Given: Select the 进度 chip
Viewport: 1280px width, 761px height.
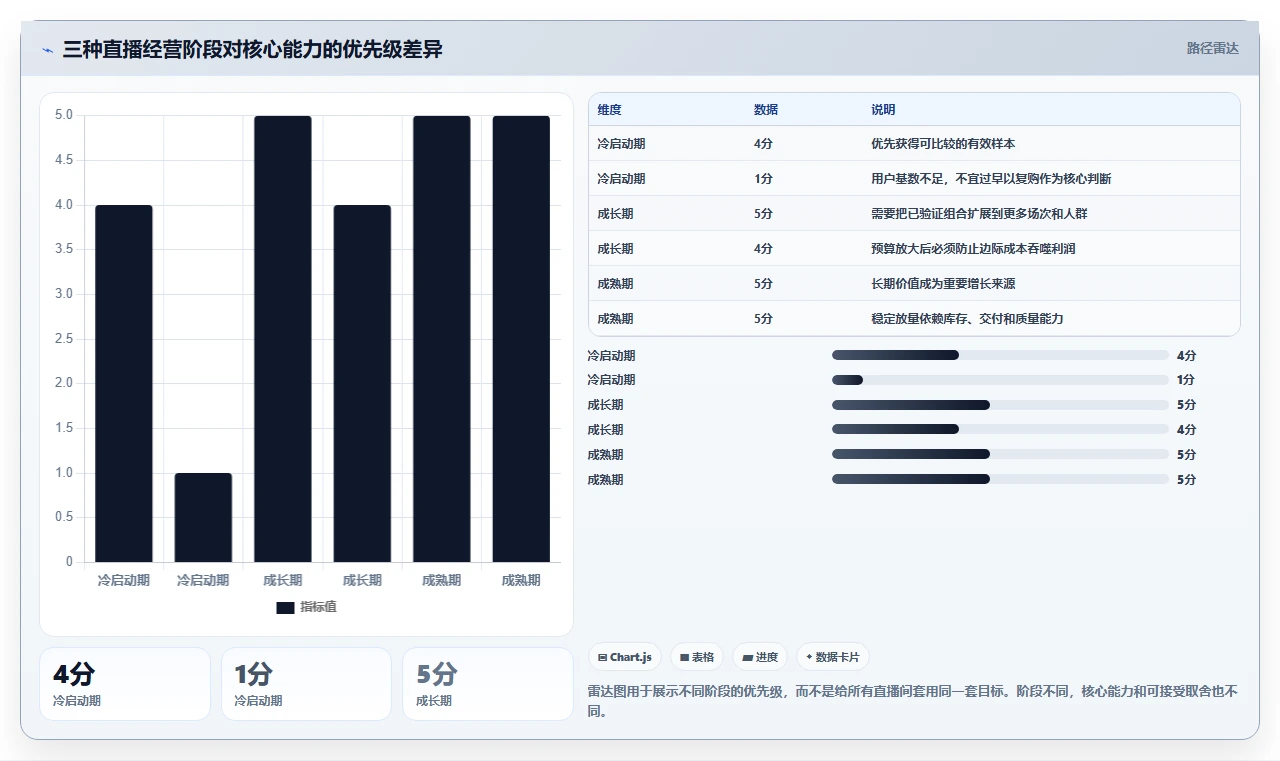Looking at the screenshot, I should click(760, 657).
